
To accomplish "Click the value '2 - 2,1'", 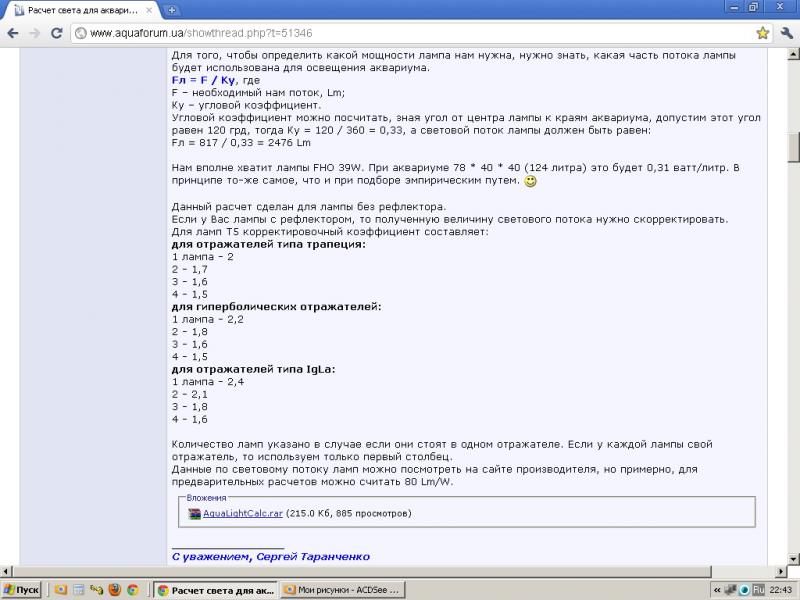I will coord(190,394).
